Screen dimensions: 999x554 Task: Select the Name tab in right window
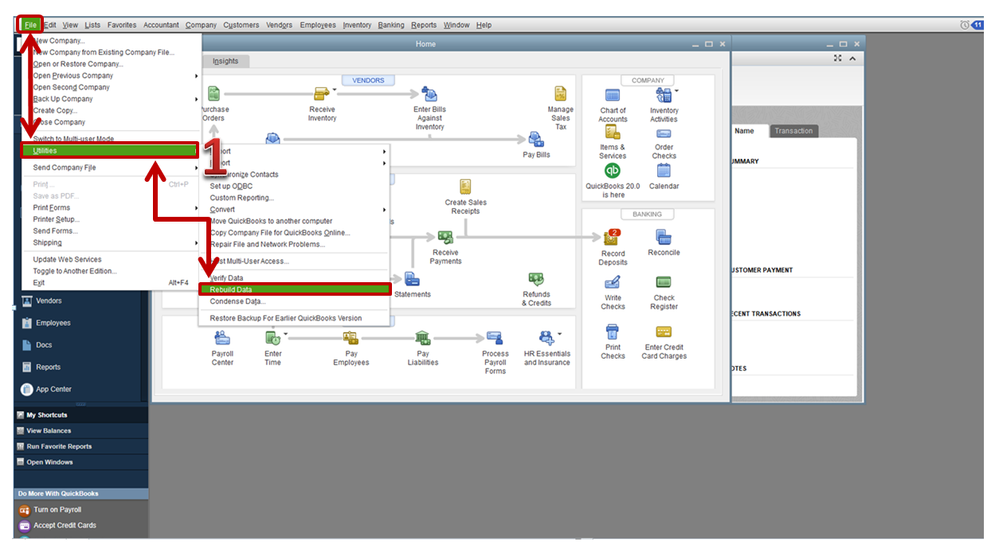[745, 131]
